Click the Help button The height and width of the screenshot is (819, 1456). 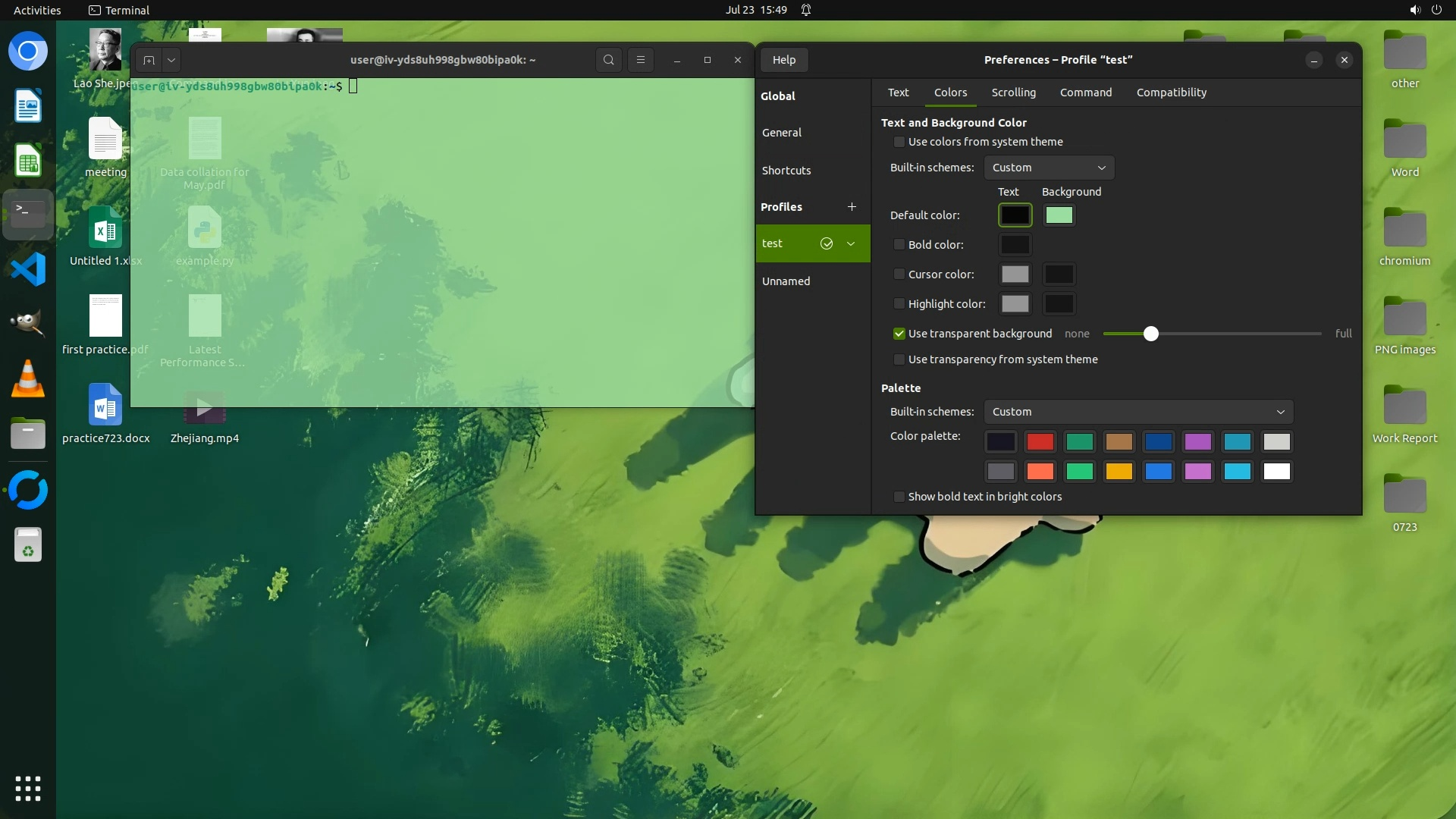pos(783,60)
